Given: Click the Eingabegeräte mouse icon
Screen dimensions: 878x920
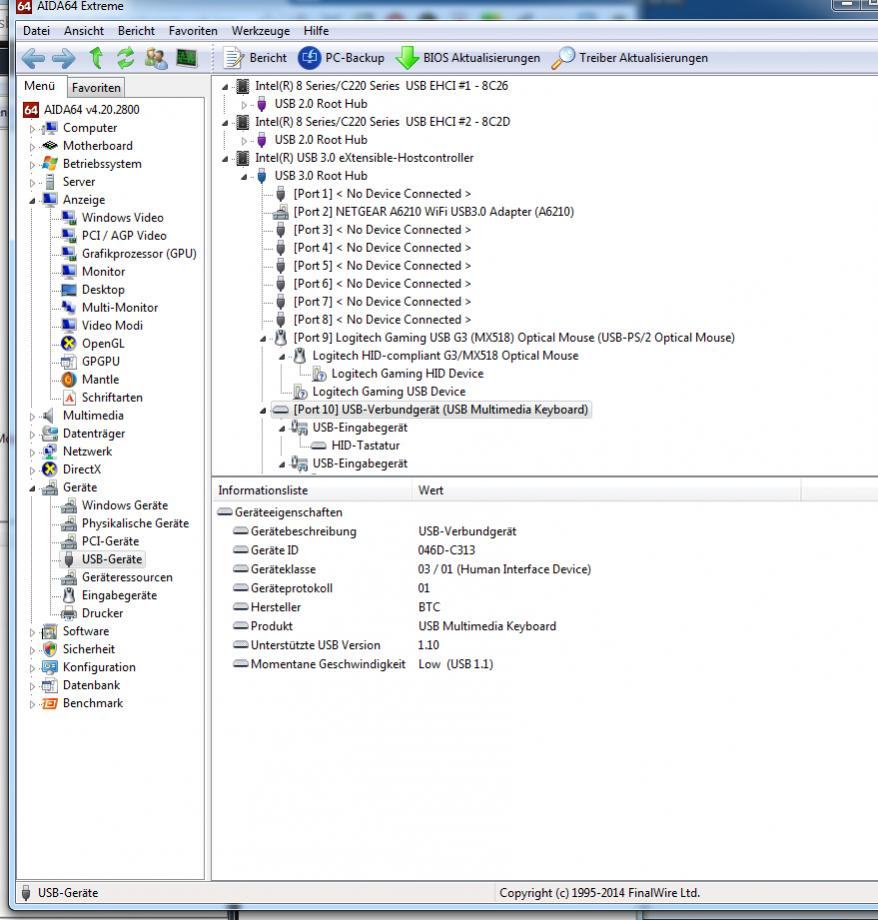Looking at the screenshot, I should click(x=69, y=596).
